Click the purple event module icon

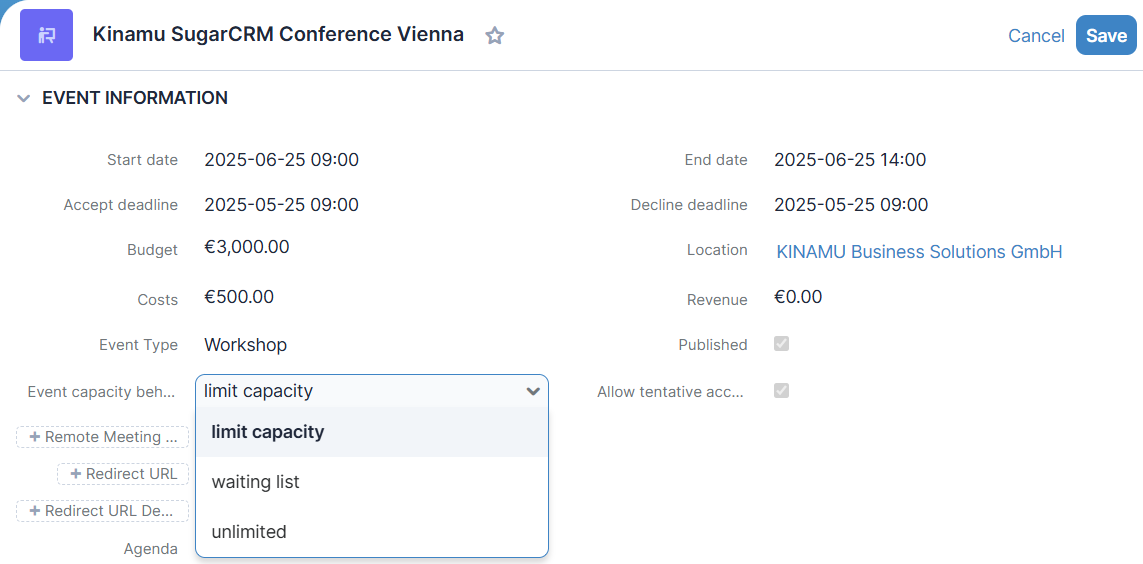[x=46, y=35]
